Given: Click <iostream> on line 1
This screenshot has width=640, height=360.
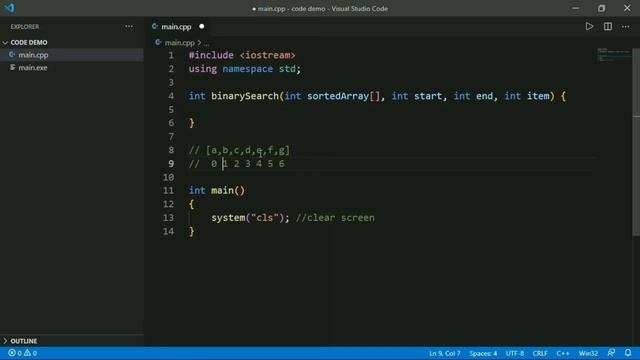Looking at the screenshot, I should (267, 55).
